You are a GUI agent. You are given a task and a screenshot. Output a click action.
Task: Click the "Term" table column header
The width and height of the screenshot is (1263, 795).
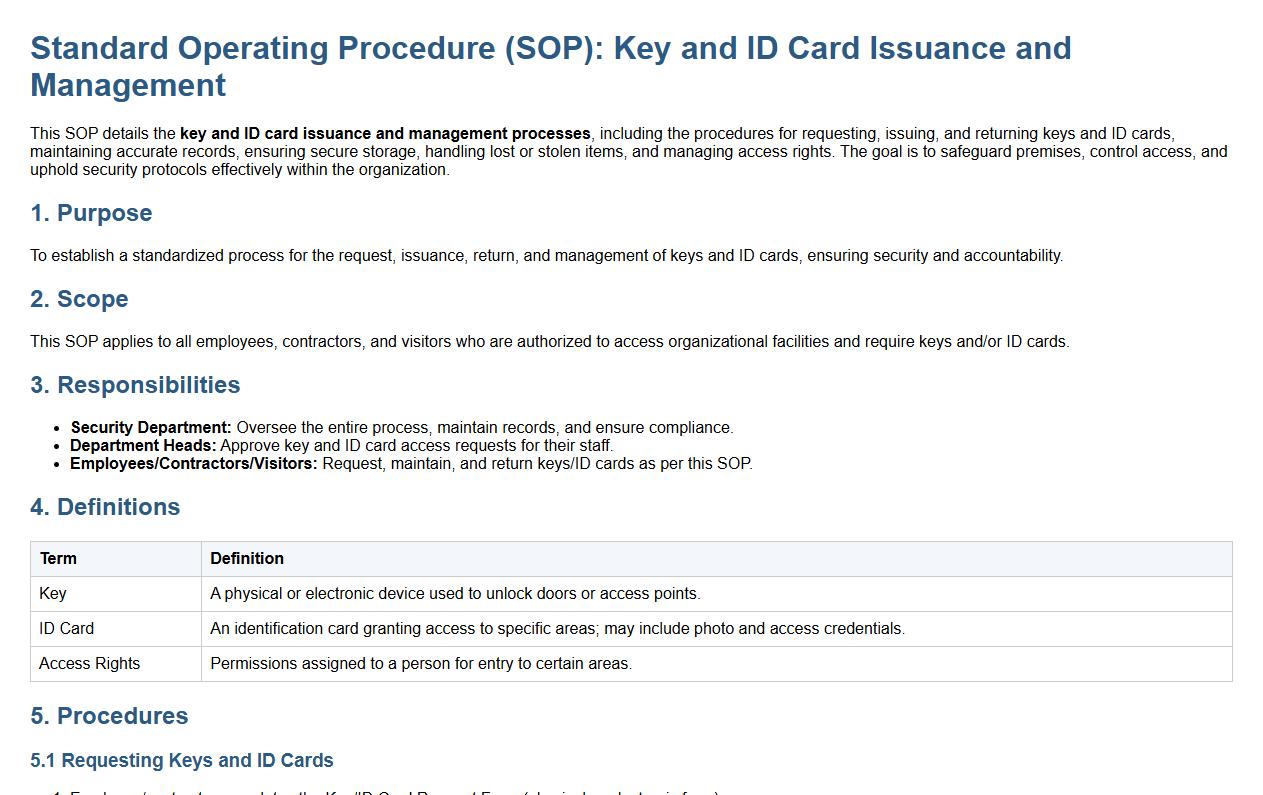(x=58, y=559)
